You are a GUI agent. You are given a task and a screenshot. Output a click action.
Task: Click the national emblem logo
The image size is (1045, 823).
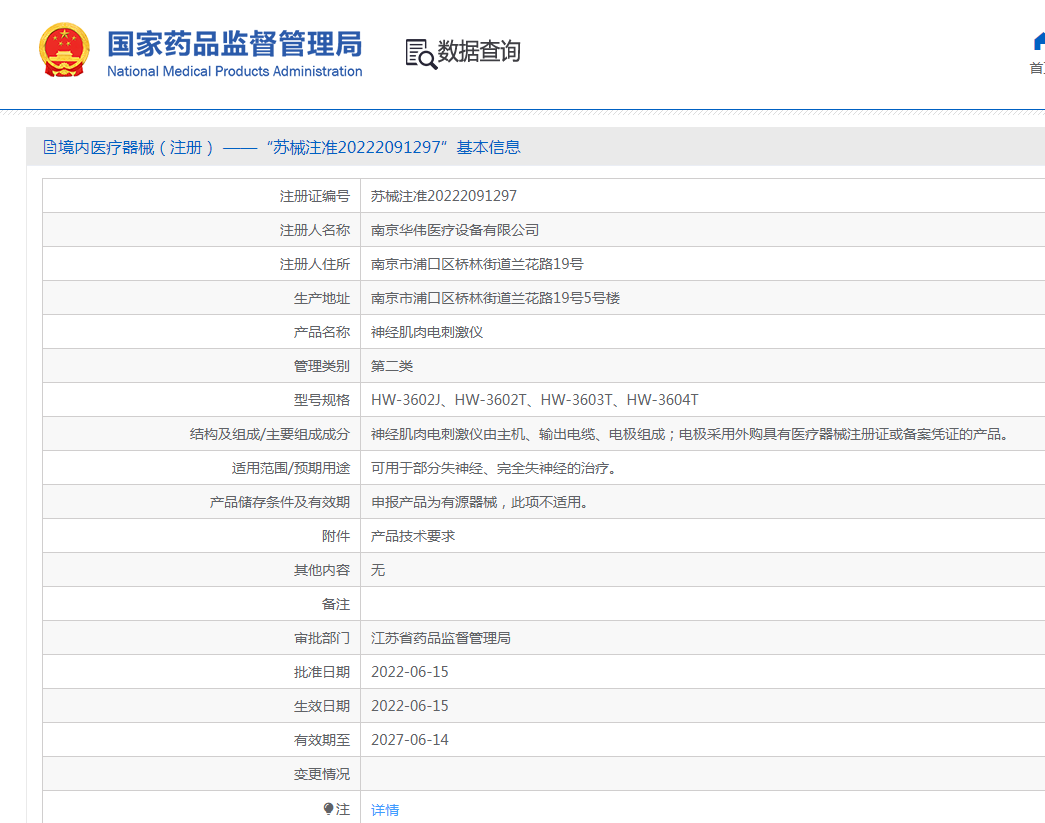64,50
